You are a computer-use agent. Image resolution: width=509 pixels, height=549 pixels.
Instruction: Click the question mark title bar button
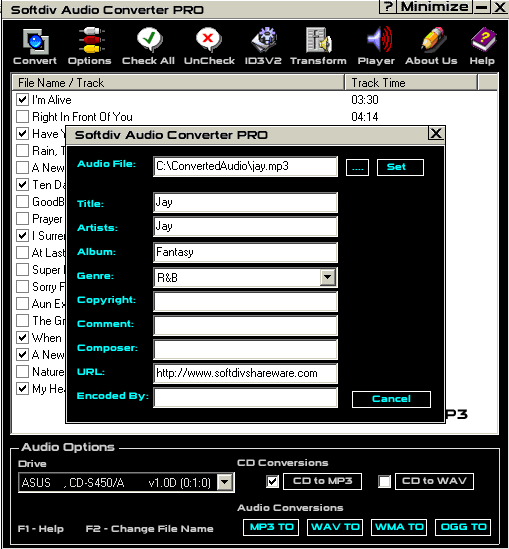pyautogui.click(x=388, y=7)
